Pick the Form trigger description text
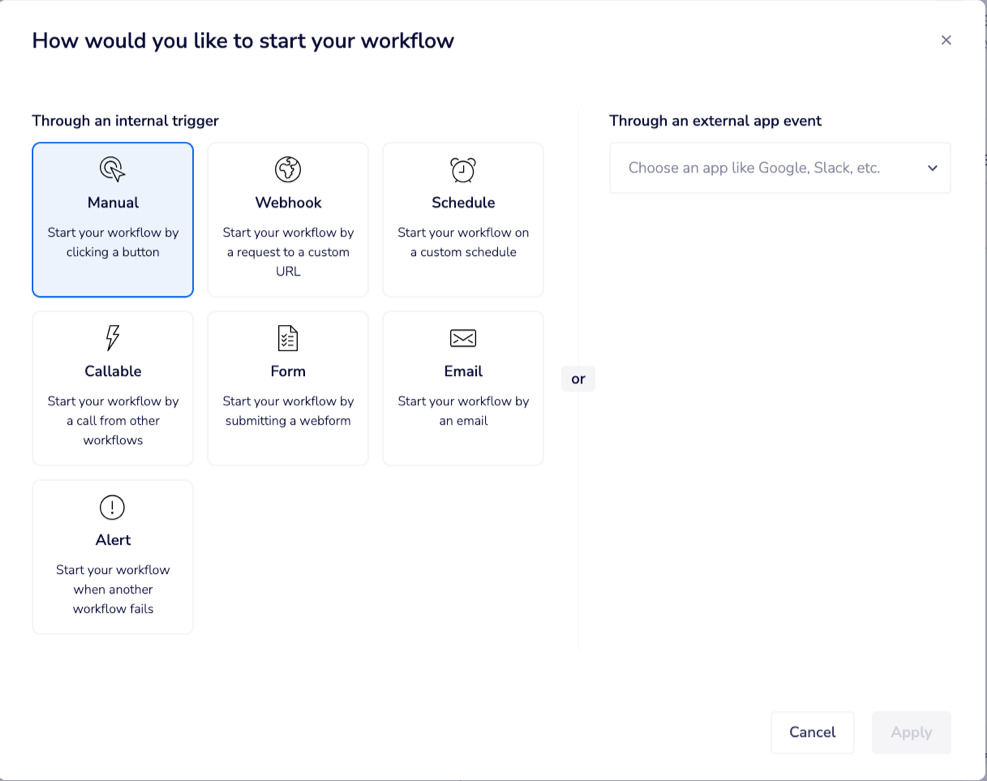This screenshot has height=781, width=987. pos(288,411)
